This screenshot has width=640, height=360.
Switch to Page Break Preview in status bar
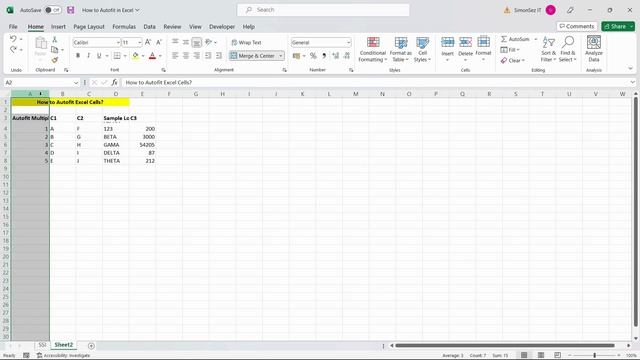coord(557,355)
